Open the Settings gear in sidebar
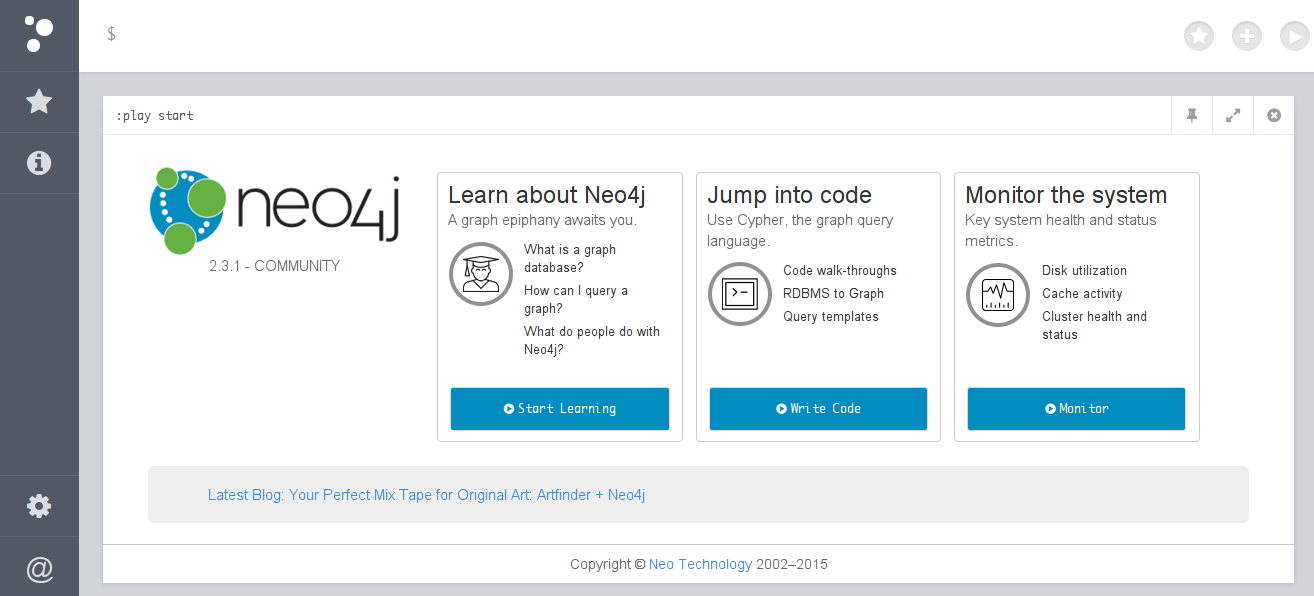Screen dimensions: 1314x596 (39, 506)
